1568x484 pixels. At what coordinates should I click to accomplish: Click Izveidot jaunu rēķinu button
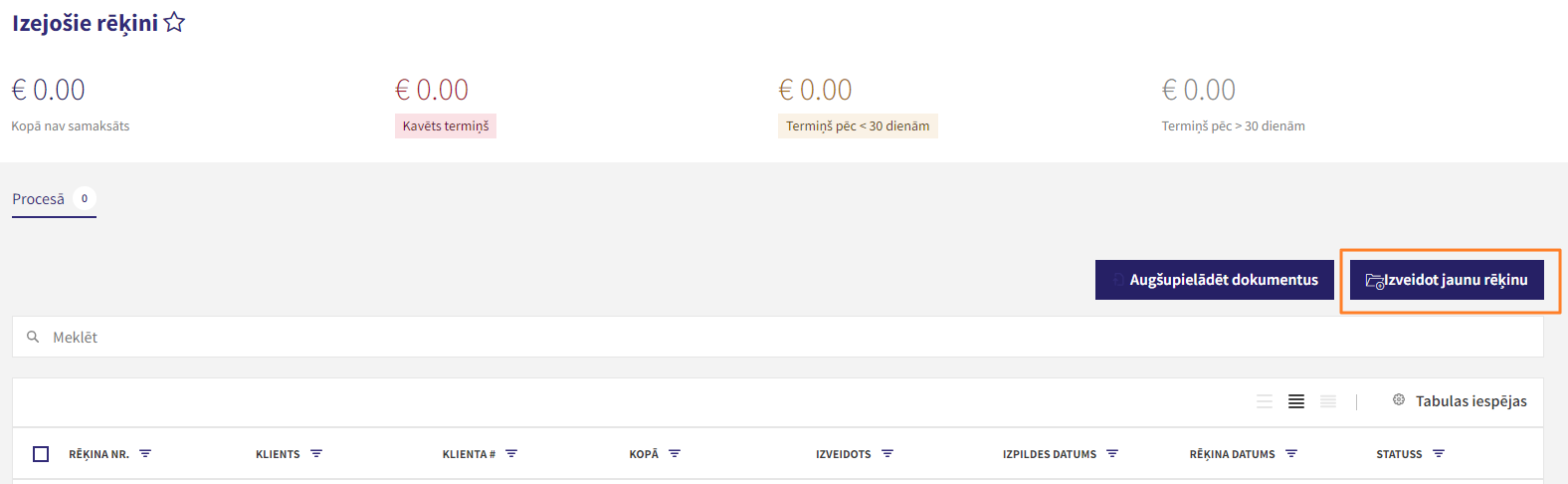pyautogui.click(x=1447, y=280)
